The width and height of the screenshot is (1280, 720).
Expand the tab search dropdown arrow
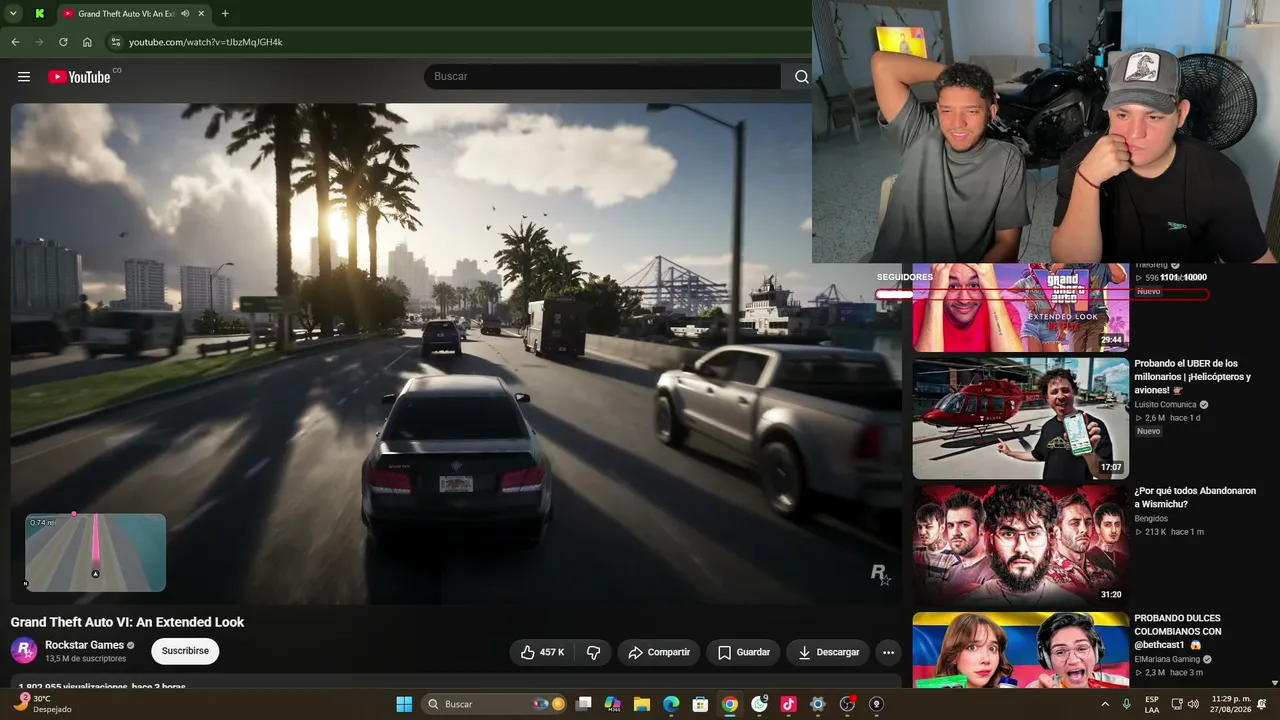click(13, 14)
